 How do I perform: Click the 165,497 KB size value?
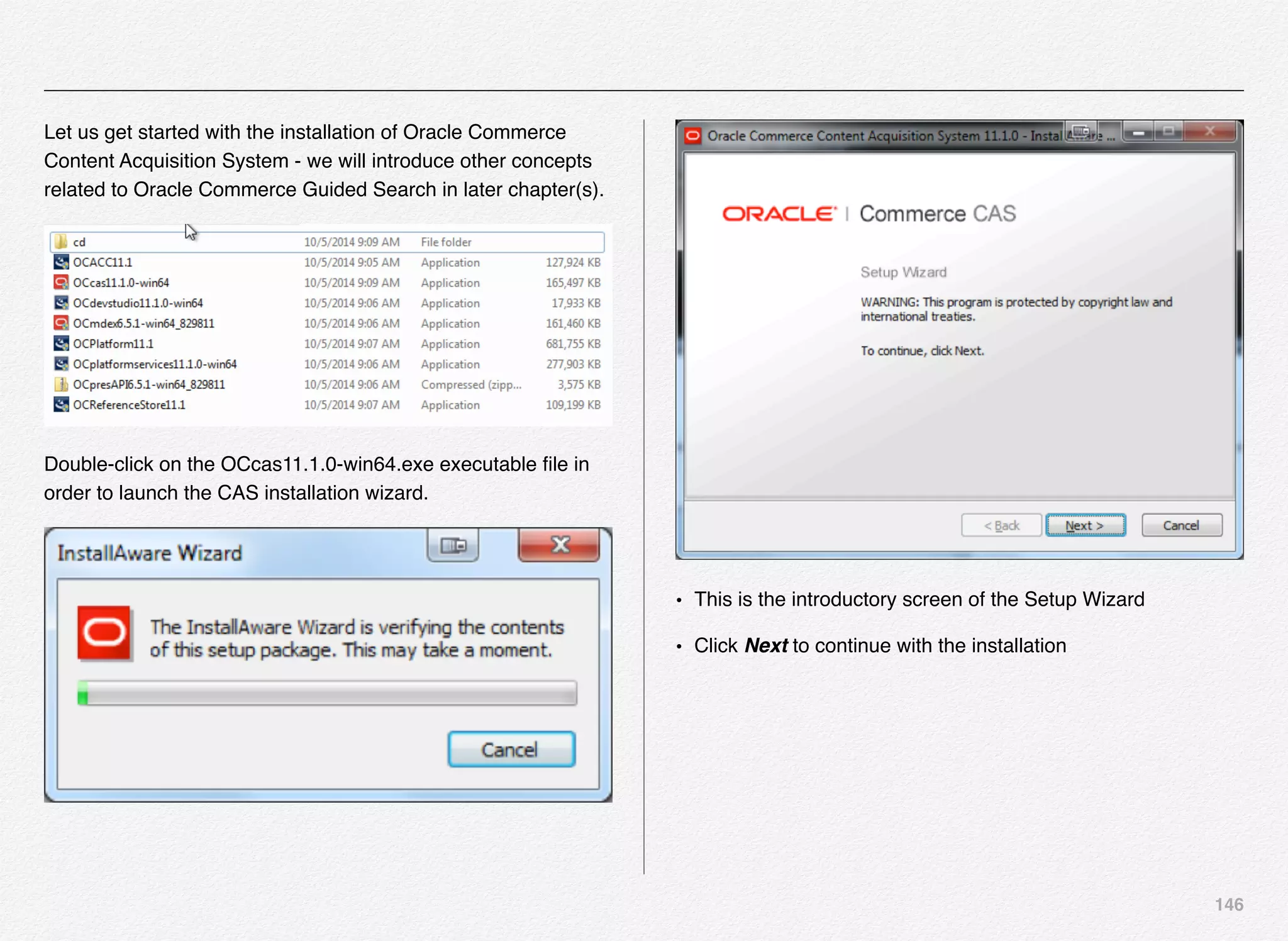pos(573,283)
